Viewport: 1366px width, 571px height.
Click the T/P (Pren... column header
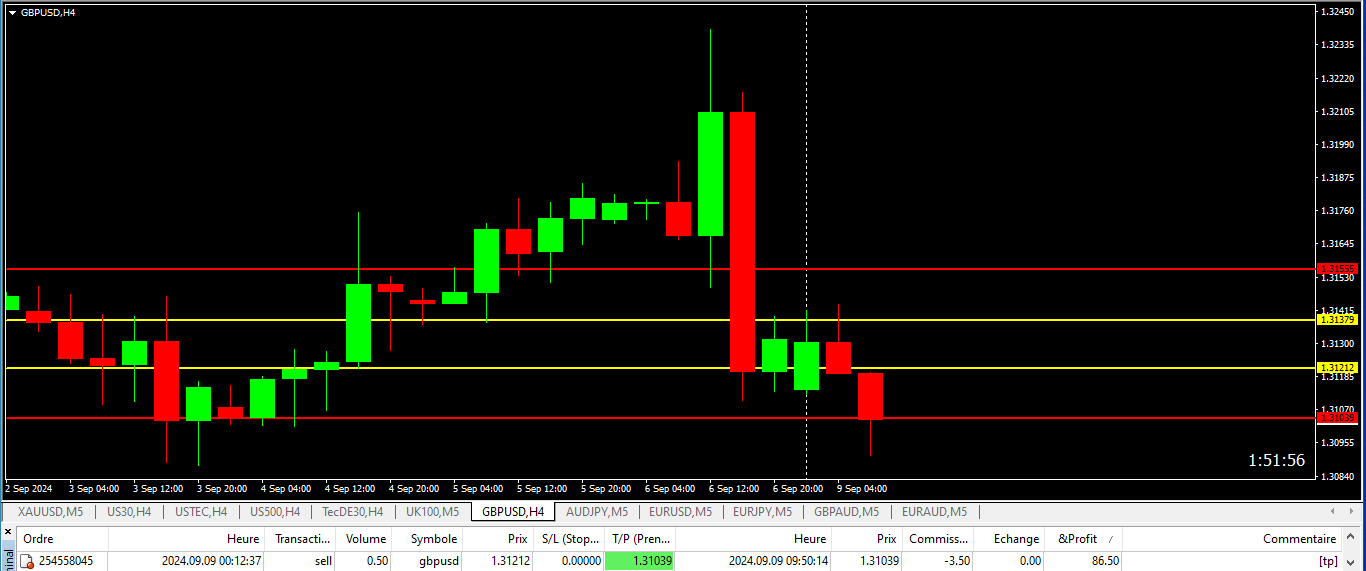coord(641,539)
